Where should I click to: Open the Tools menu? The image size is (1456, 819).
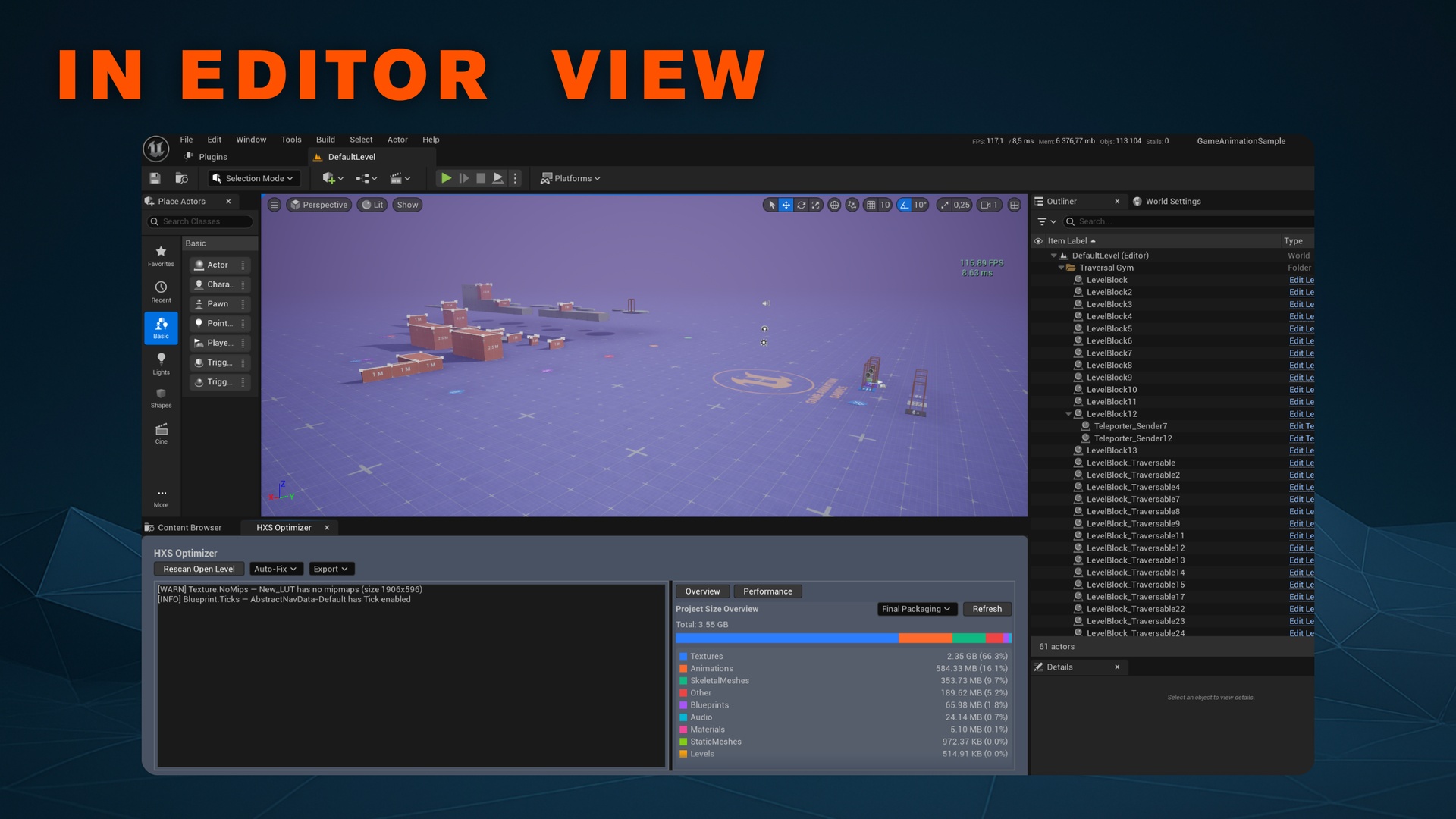[x=291, y=140]
